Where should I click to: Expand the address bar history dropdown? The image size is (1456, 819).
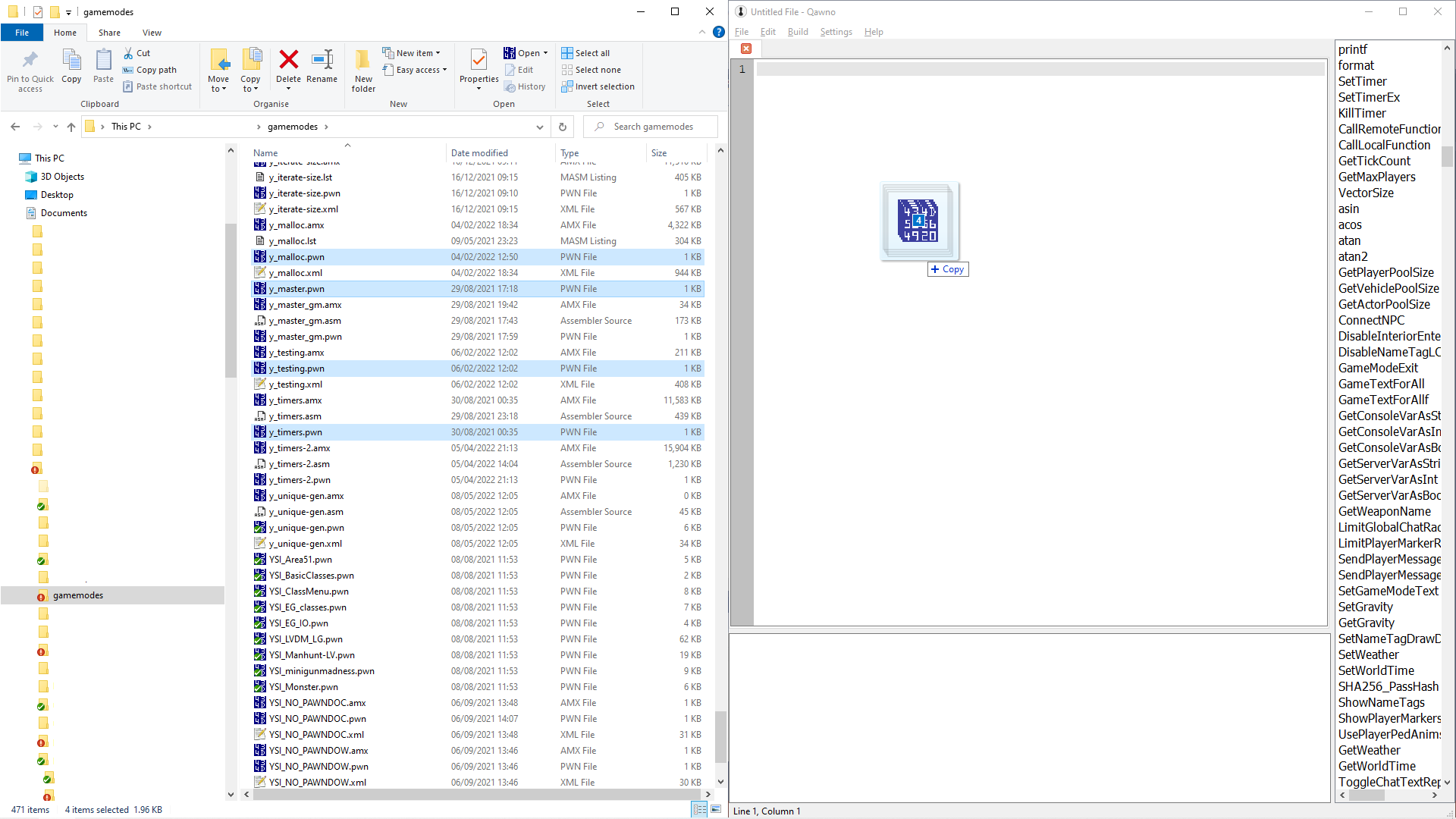(539, 127)
